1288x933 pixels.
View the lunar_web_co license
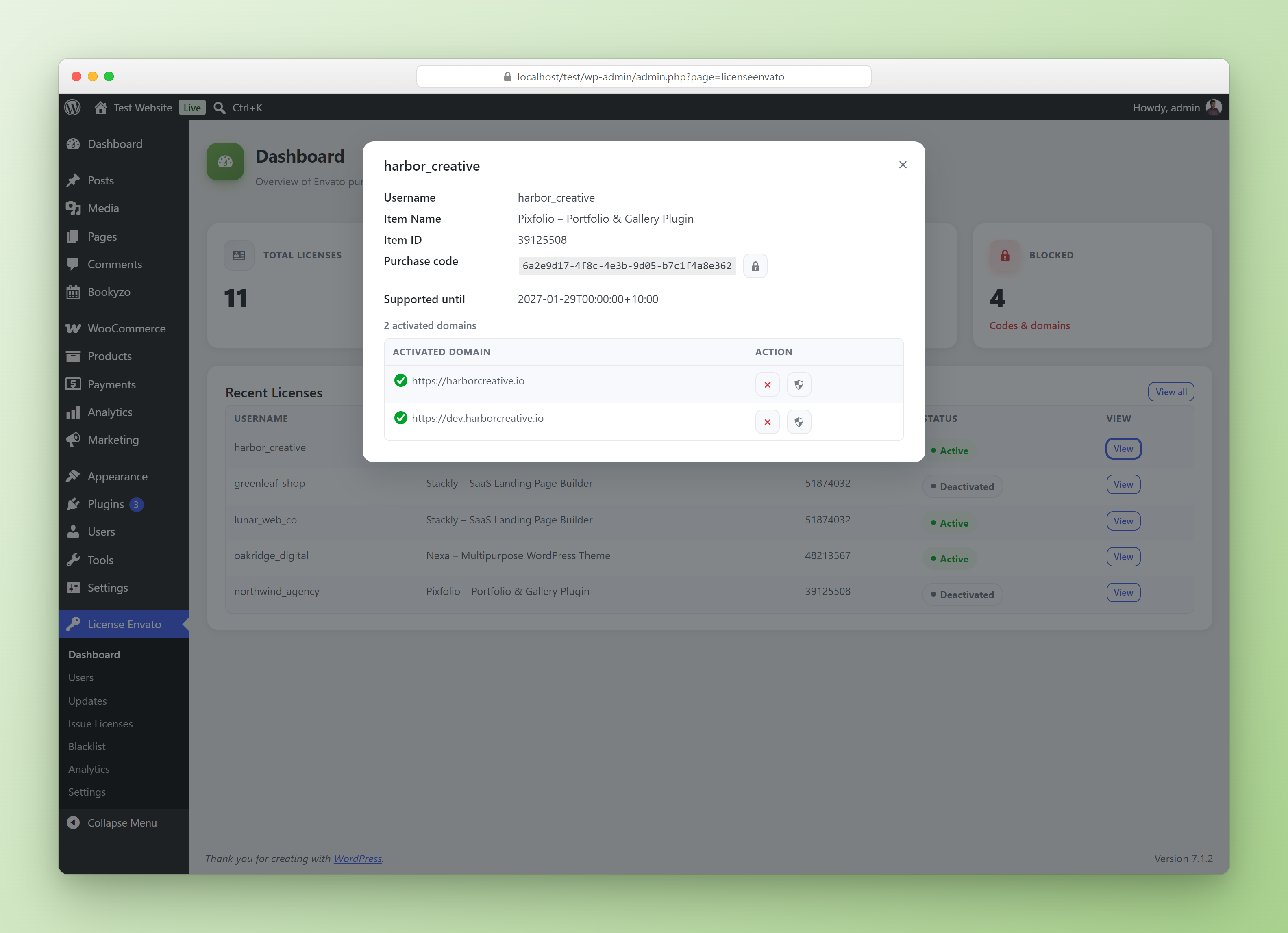(1123, 521)
